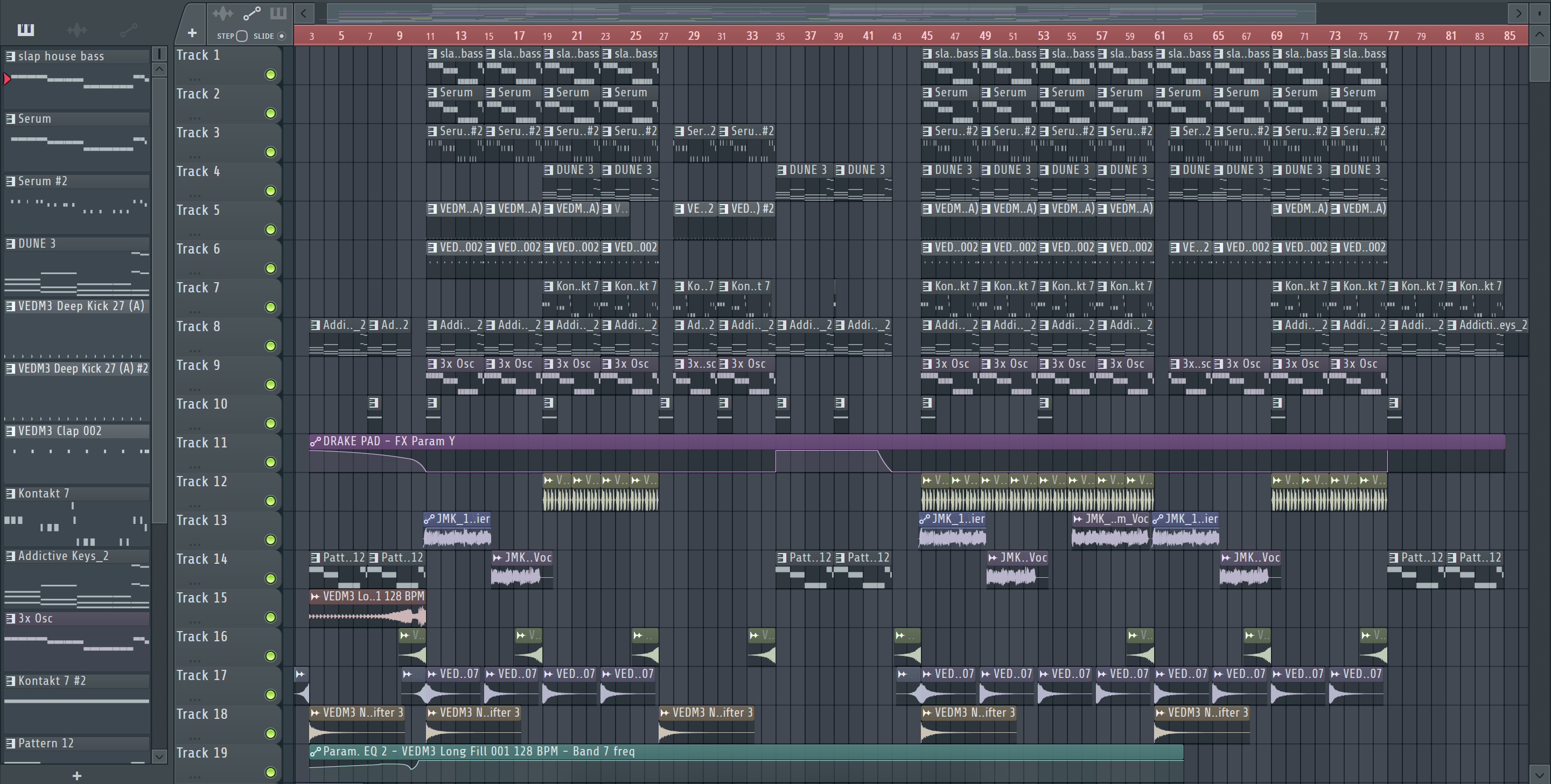Click the red play marker on slap house bass
The height and width of the screenshot is (784, 1551).
click(x=6, y=78)
